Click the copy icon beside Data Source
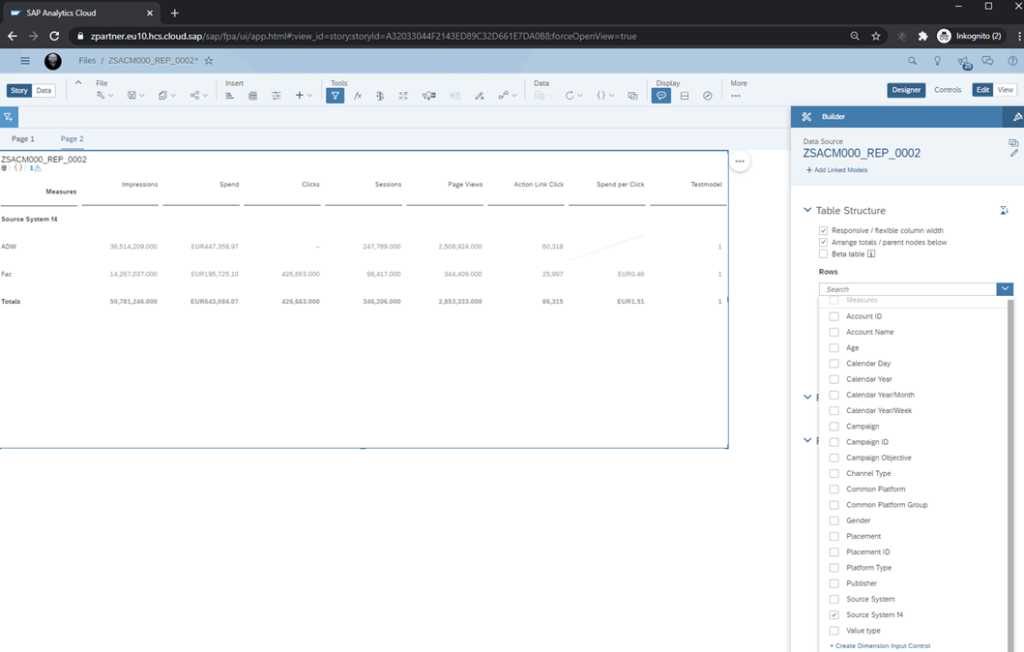 point(1013,142)
